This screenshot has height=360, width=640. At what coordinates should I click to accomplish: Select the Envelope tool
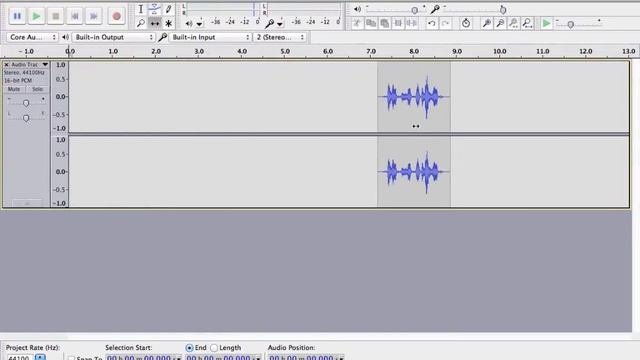(154, 9)
